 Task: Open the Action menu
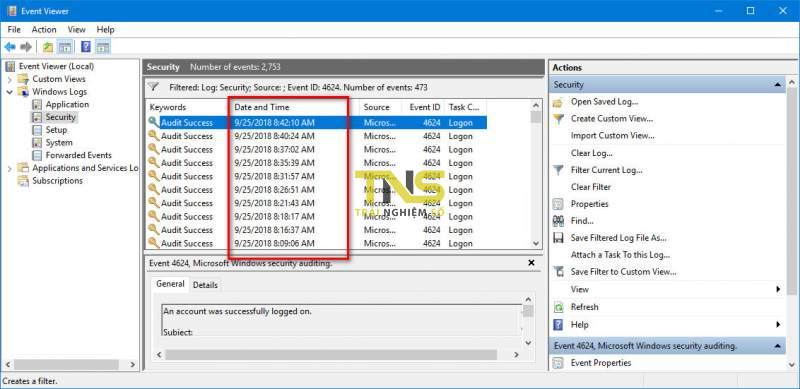coord(44,30)
